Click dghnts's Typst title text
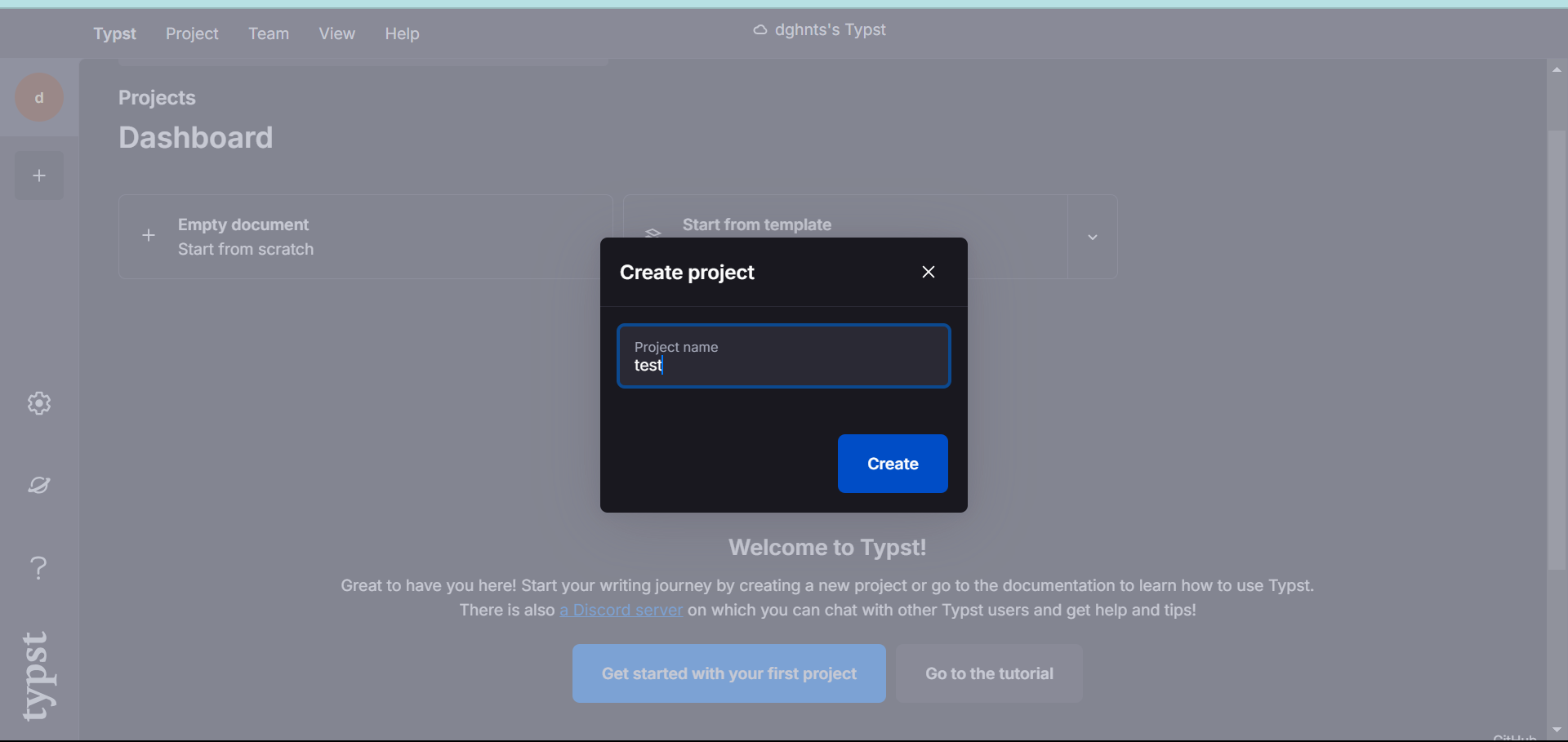 [830, 30]
